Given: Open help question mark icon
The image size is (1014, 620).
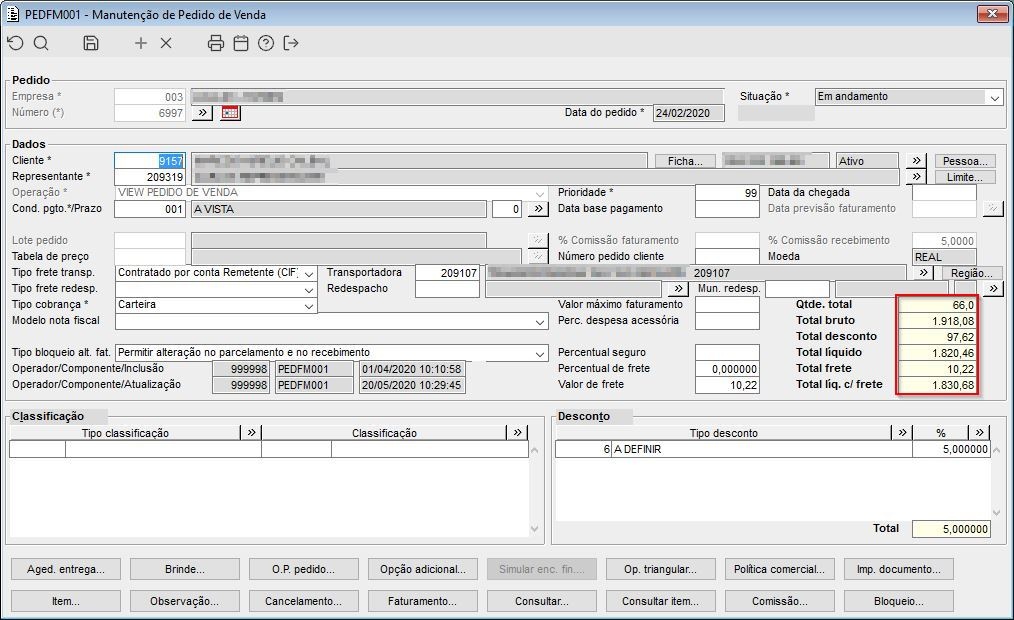Looking at the screenshot, I should click(x=266, y=43).
